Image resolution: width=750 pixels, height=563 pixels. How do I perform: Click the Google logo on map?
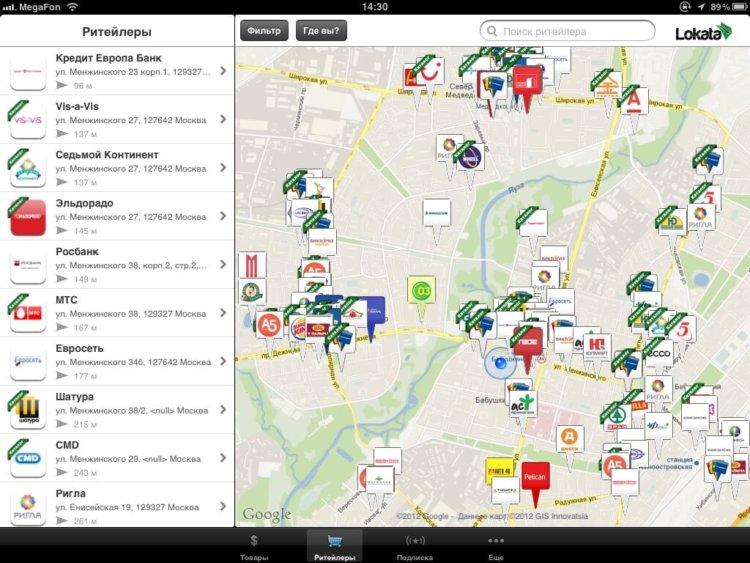point(266,514)
